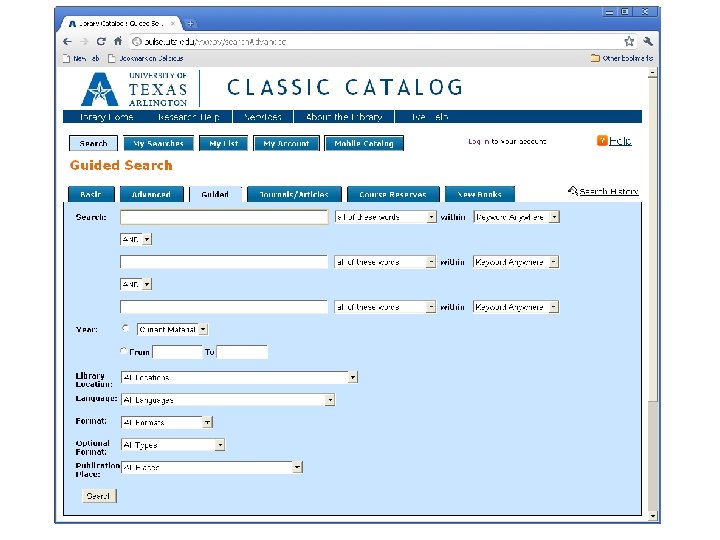Viewport: 720px width, 540px height.
Task: Open My List
Action: [x=224, y=143]
